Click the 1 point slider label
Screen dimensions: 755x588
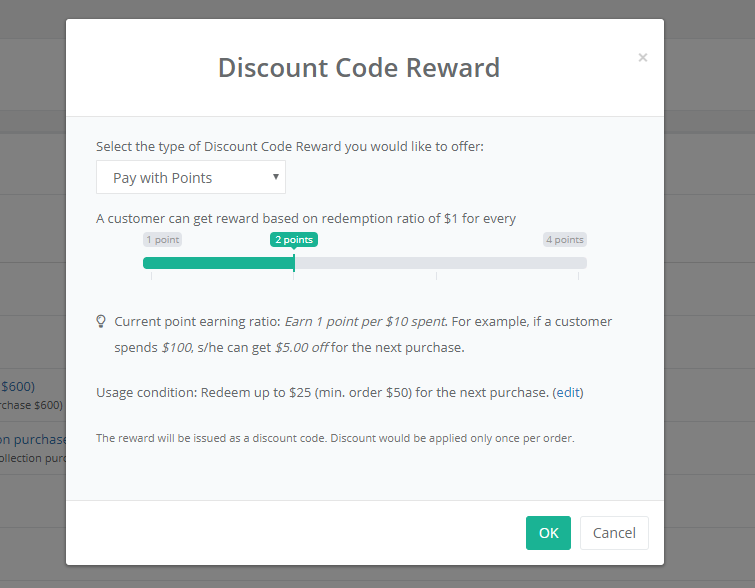click(x=162, y=239)
